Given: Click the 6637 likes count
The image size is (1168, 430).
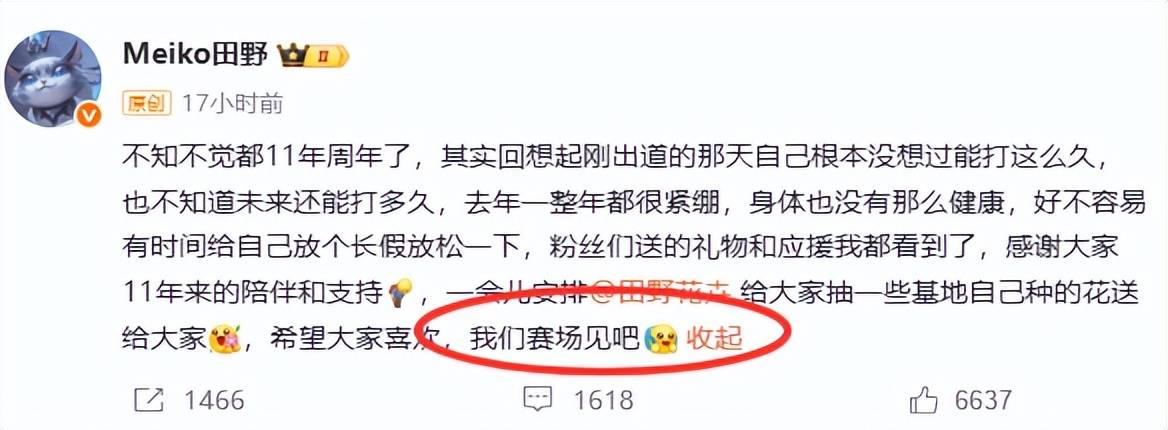Looking at the screenshot, I should [983, 400].
